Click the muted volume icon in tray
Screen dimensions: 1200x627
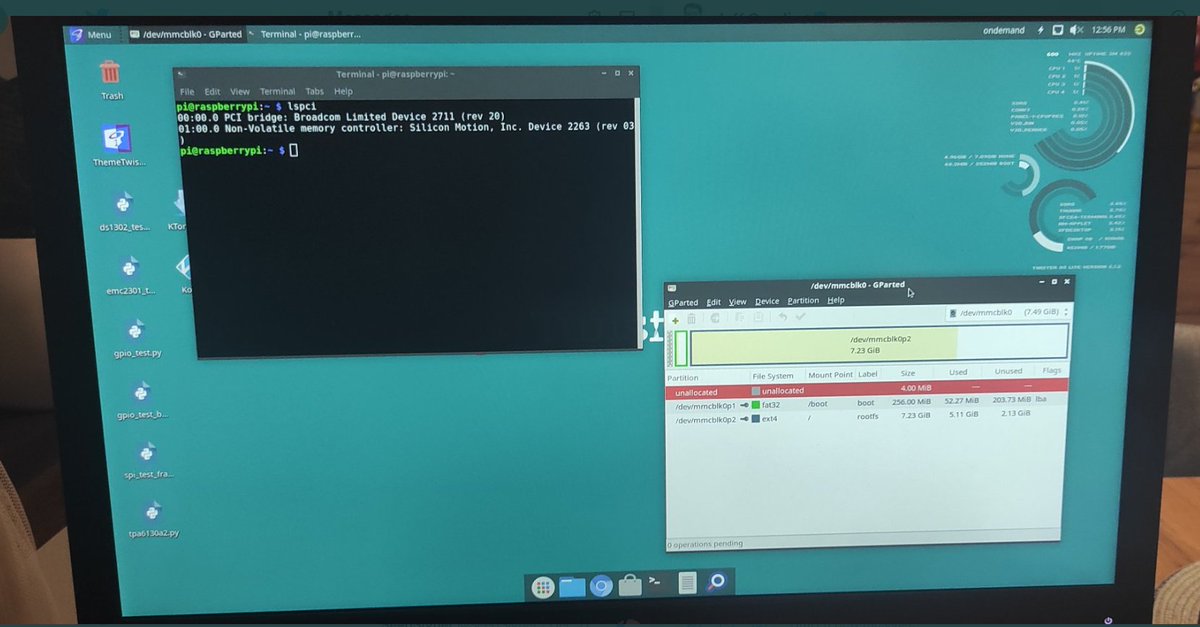coord(1076,30)
